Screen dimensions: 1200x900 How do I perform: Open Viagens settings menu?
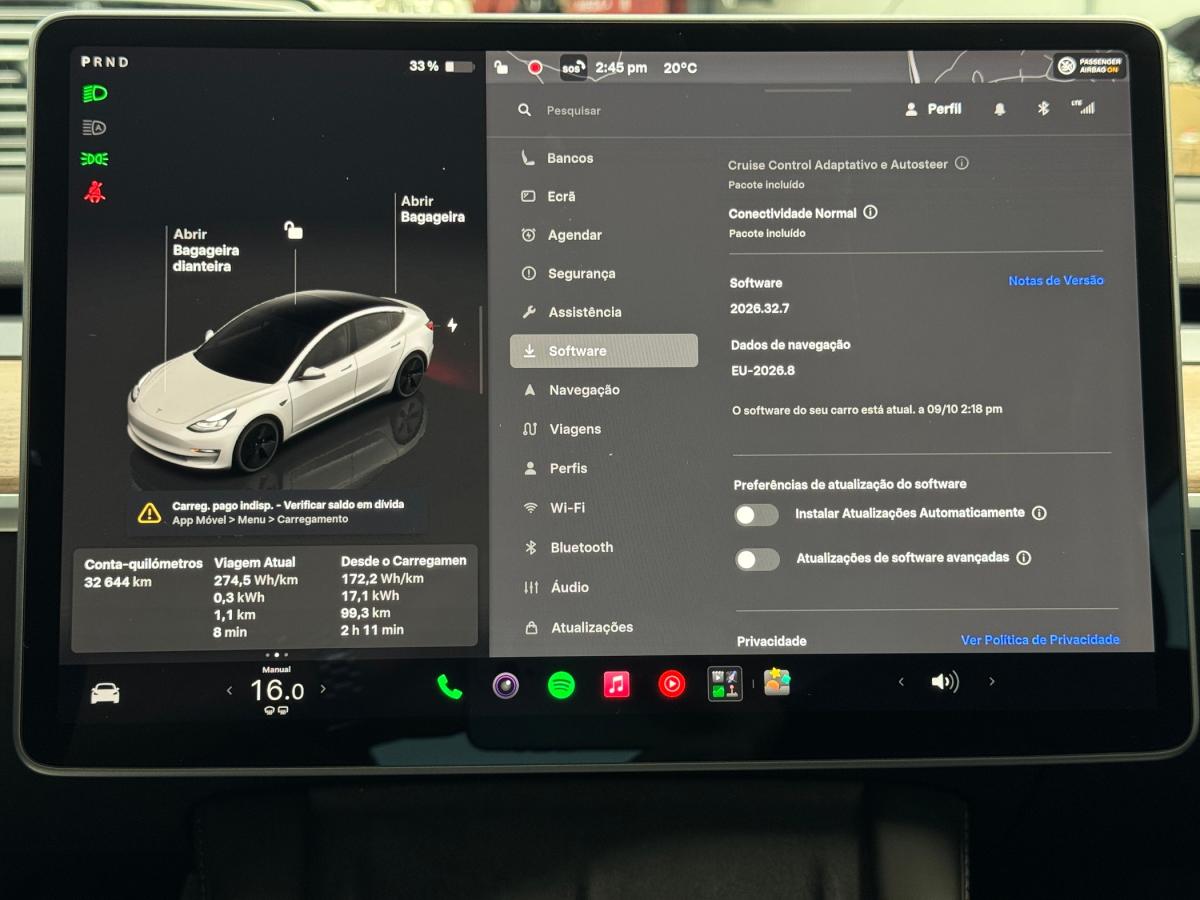[603, 429]
